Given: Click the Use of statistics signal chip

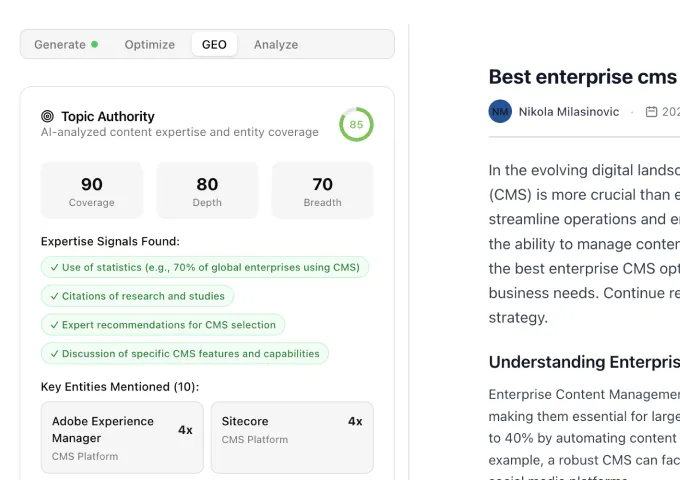Looking at the screenshot, I should tap(205, 267).
